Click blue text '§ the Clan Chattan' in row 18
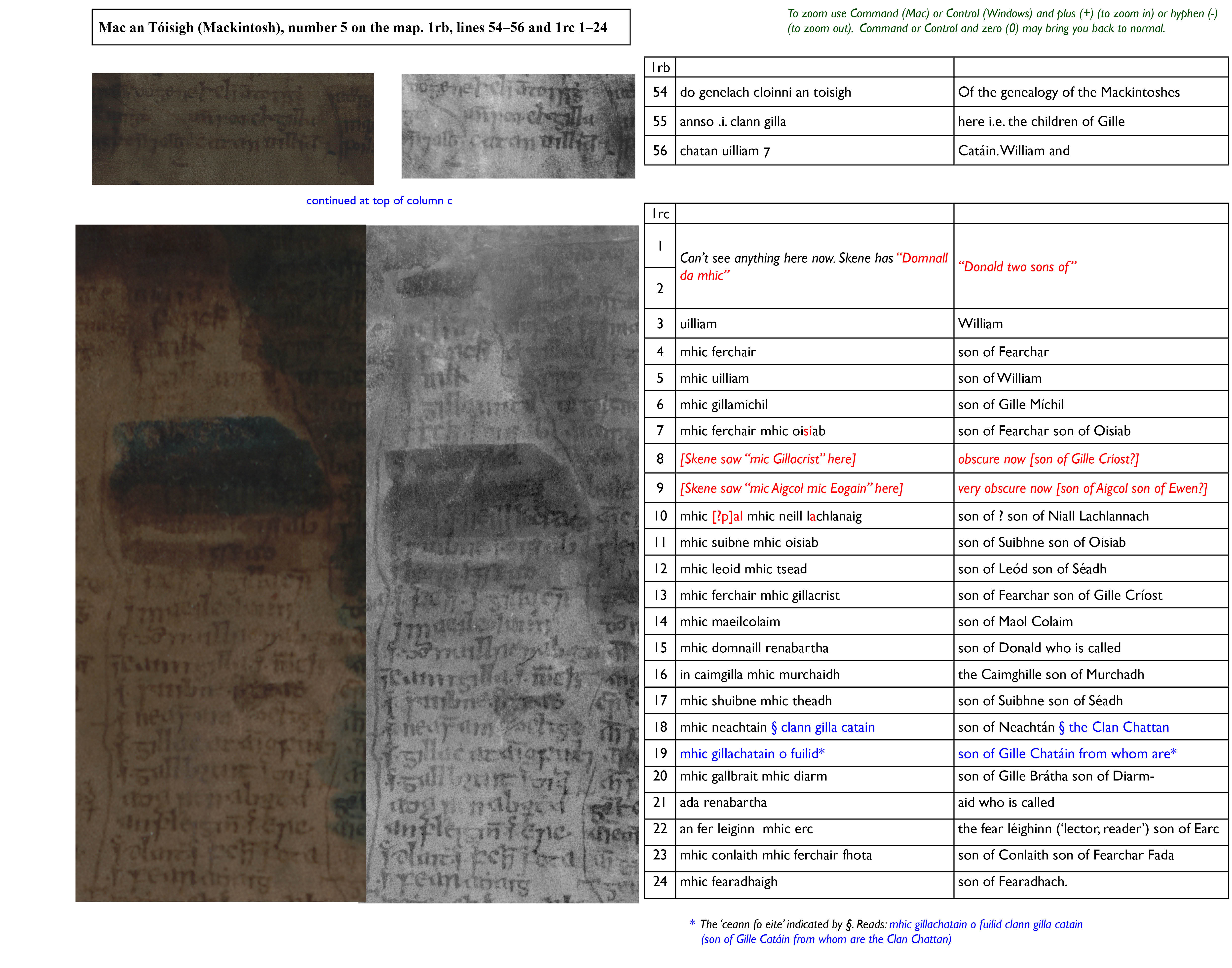Screen dimensions: 1232x968 point(1114,727)
